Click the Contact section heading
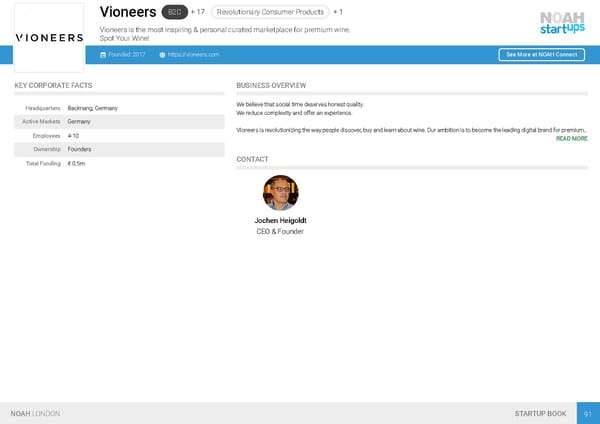Screen dimensions: 600x424 (x=252, y=159)
